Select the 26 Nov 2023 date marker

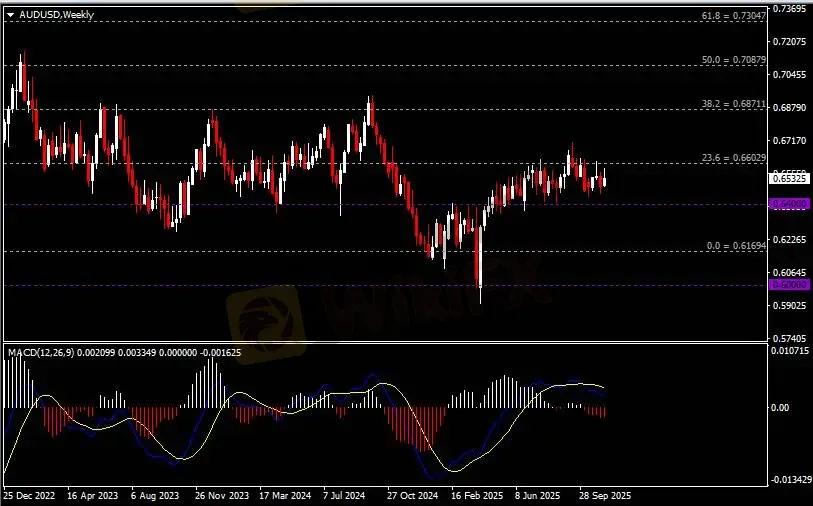coord(222,495)
